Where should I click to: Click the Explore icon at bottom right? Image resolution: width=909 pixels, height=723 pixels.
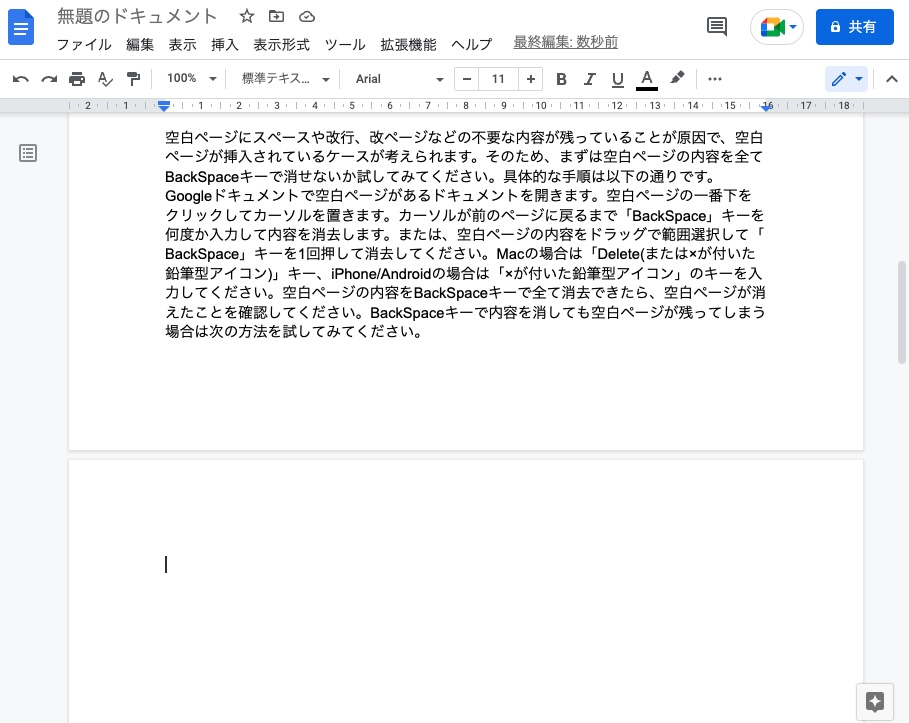(875, 702)
